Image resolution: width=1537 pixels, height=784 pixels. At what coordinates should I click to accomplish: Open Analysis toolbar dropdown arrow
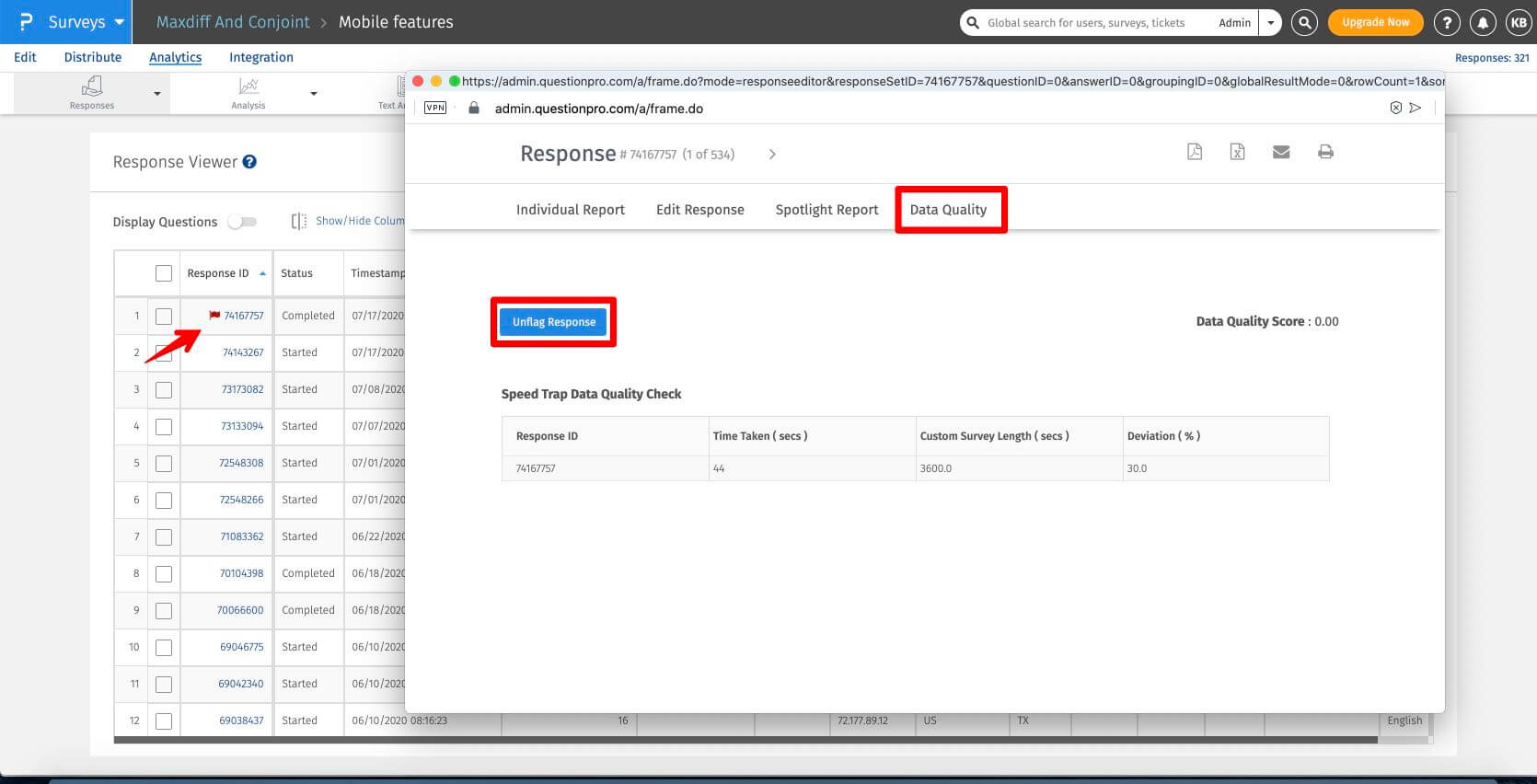tap(314, 94)
